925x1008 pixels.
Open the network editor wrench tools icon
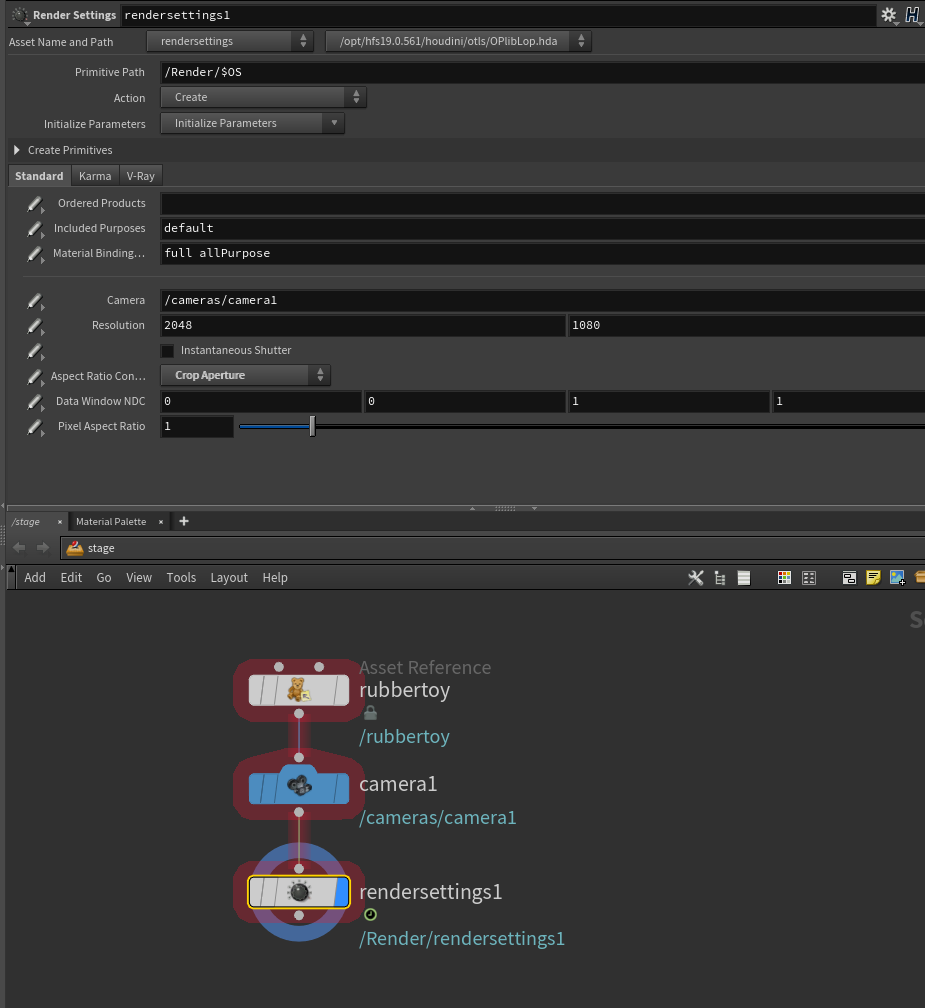coord(696,578)
